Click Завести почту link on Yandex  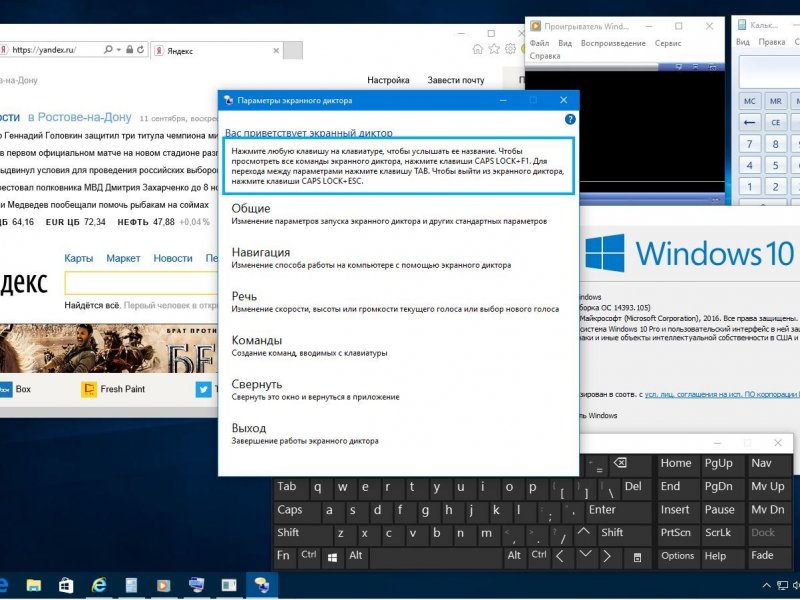[x=456, y=80]
